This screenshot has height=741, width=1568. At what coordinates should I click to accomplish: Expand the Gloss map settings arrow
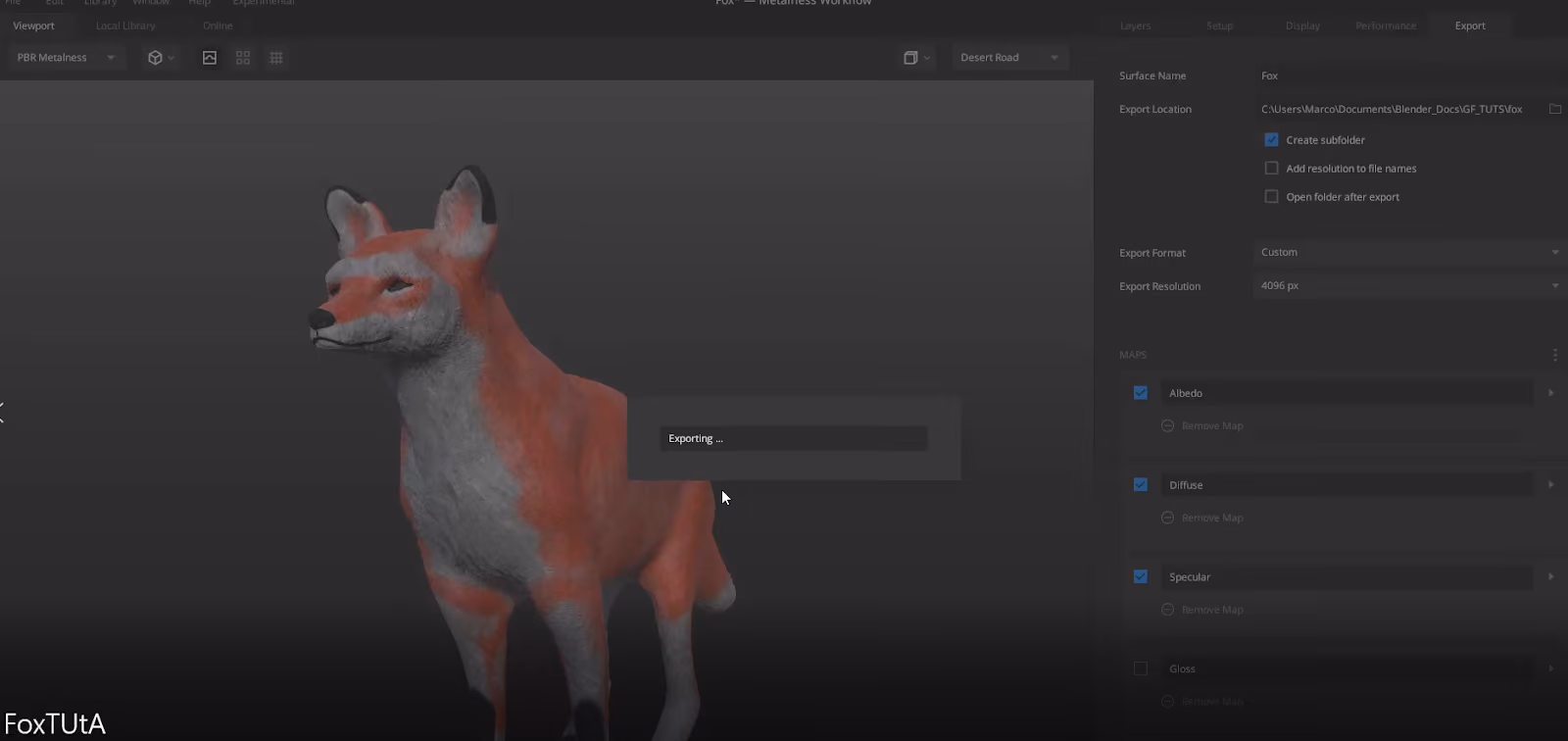[x=1550, y=669]
